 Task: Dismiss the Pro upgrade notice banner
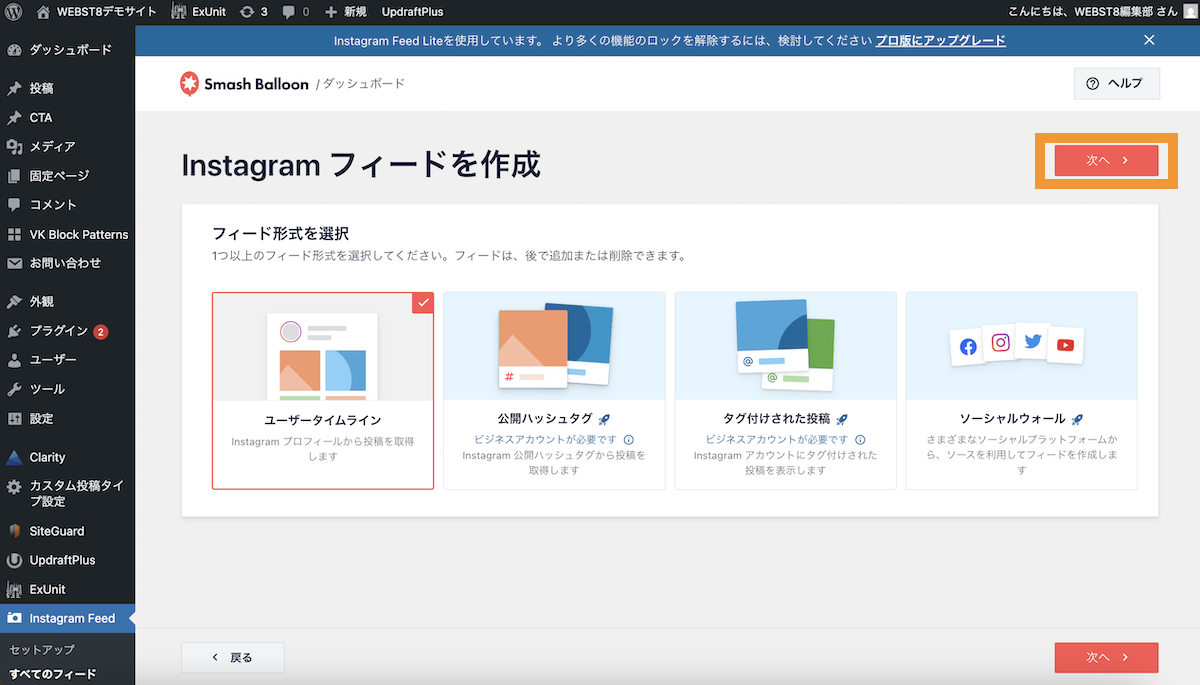(x=1149, y=40)
